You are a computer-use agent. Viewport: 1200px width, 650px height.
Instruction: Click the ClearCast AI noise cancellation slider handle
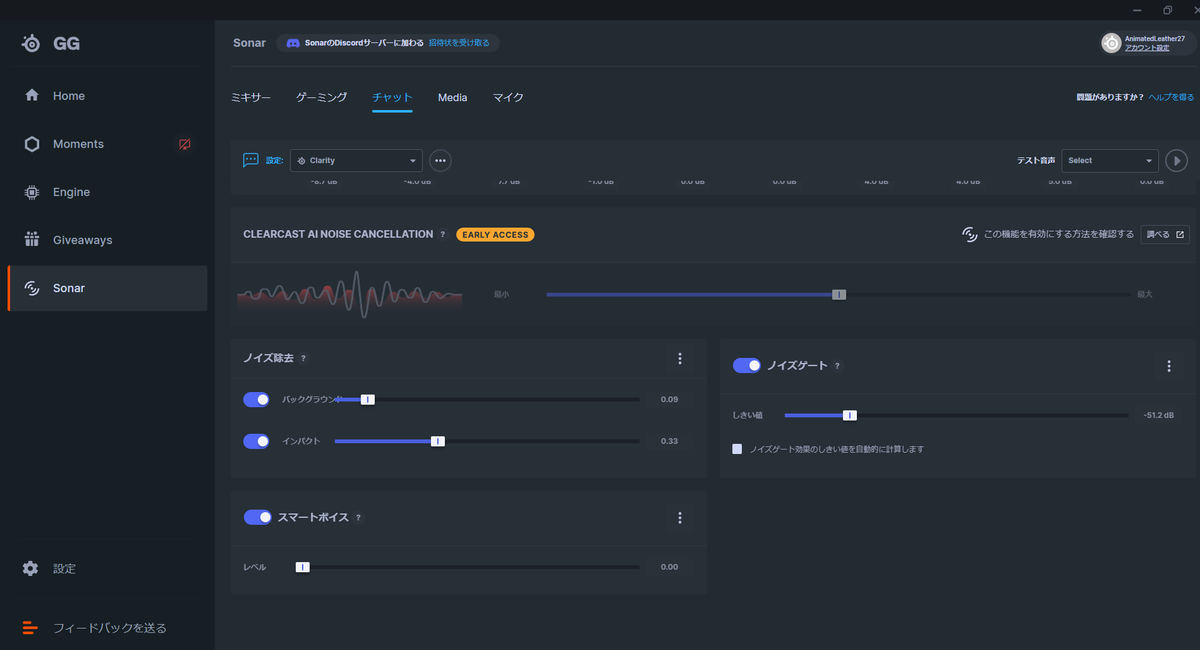(x=839, y=294)
